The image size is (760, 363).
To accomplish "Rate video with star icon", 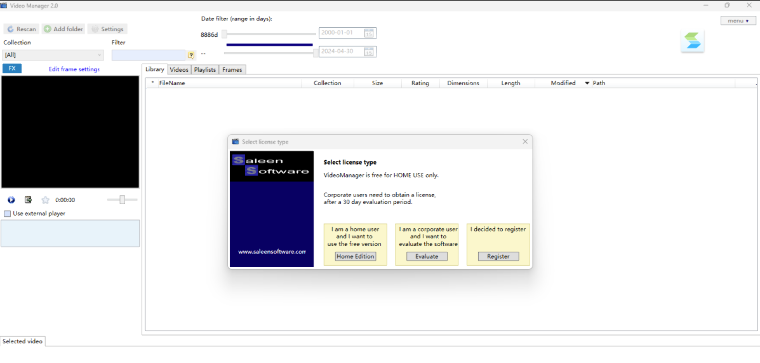I will pyautogui.click(x=46, y=200).
